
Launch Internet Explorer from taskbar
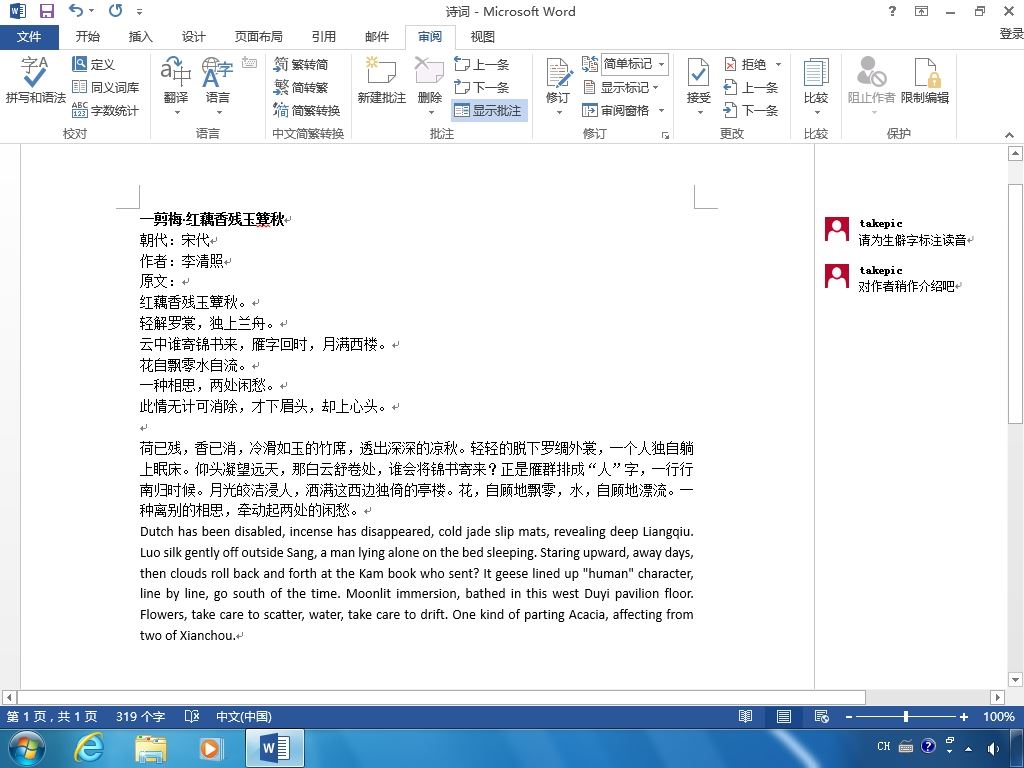tap(88, 748)
